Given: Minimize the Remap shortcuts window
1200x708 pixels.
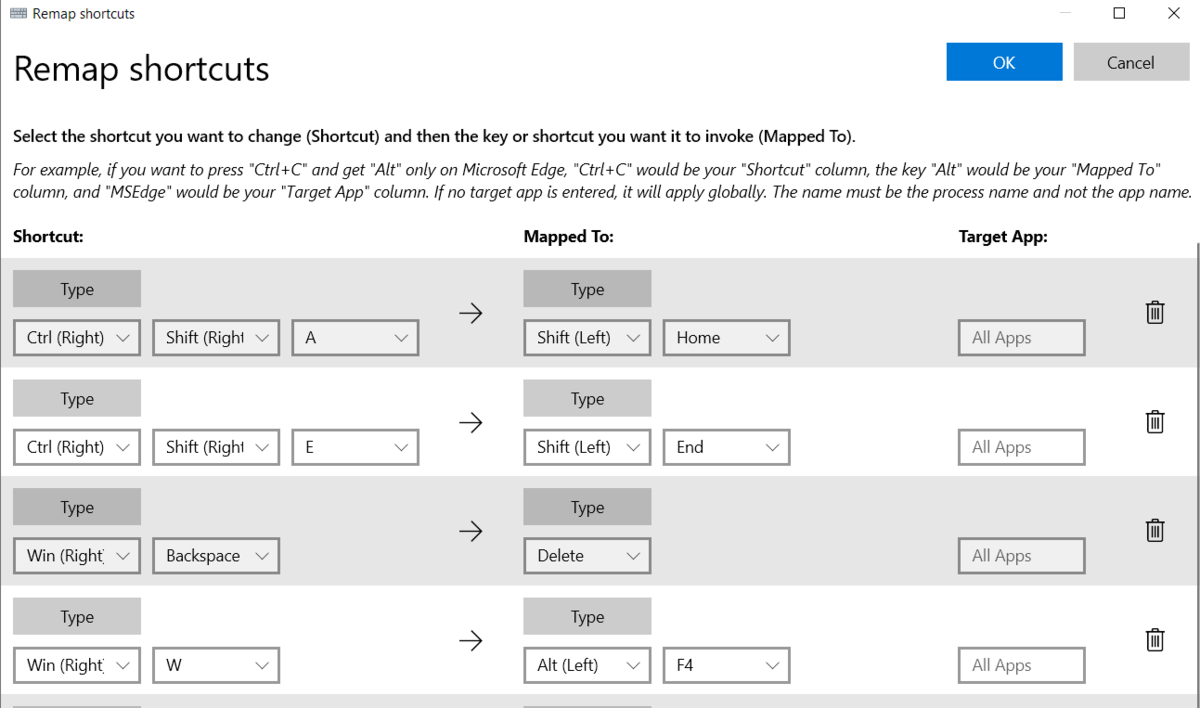Looking at the screenshot, I should tap(1065, 14).
